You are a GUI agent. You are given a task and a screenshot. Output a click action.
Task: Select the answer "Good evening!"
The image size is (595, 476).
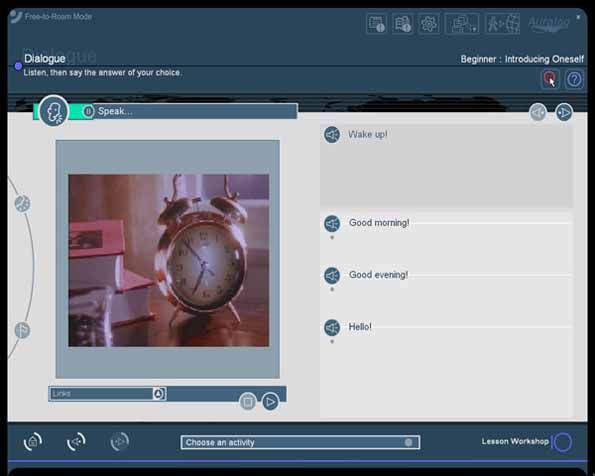(x=378, y=275)
